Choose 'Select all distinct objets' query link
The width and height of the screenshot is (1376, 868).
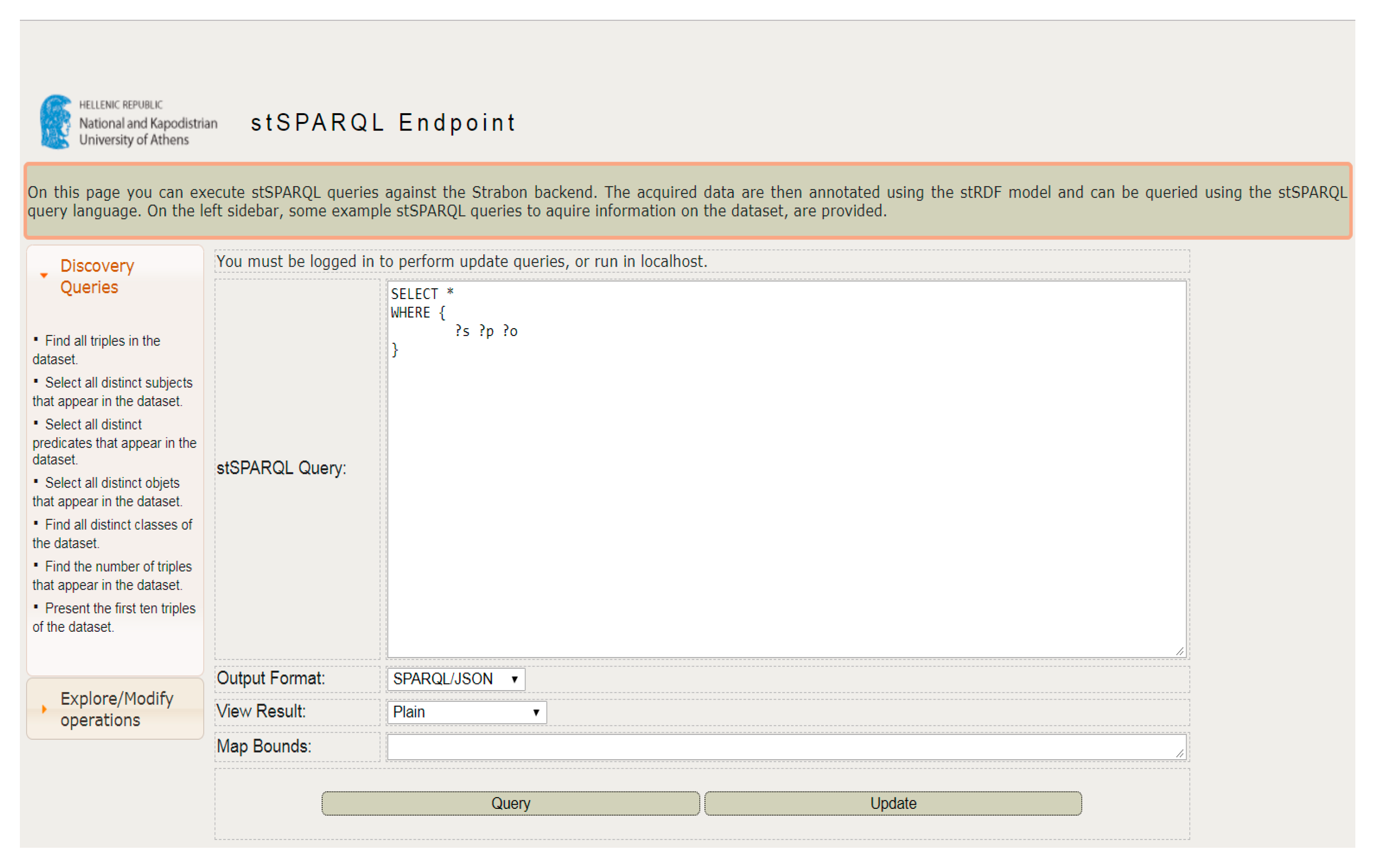[112, 483]
